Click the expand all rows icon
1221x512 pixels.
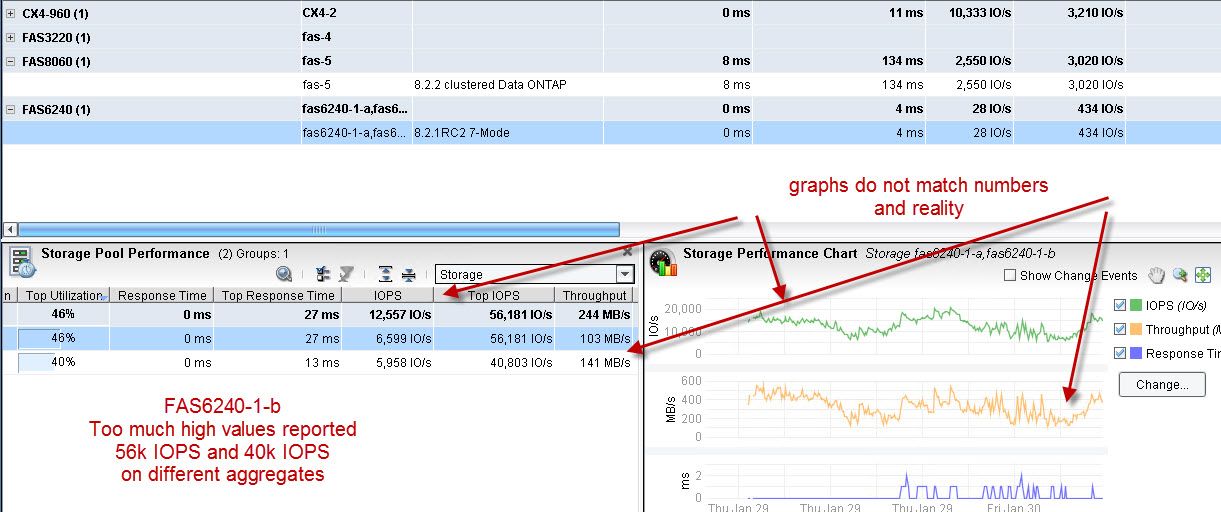point(385,274)
